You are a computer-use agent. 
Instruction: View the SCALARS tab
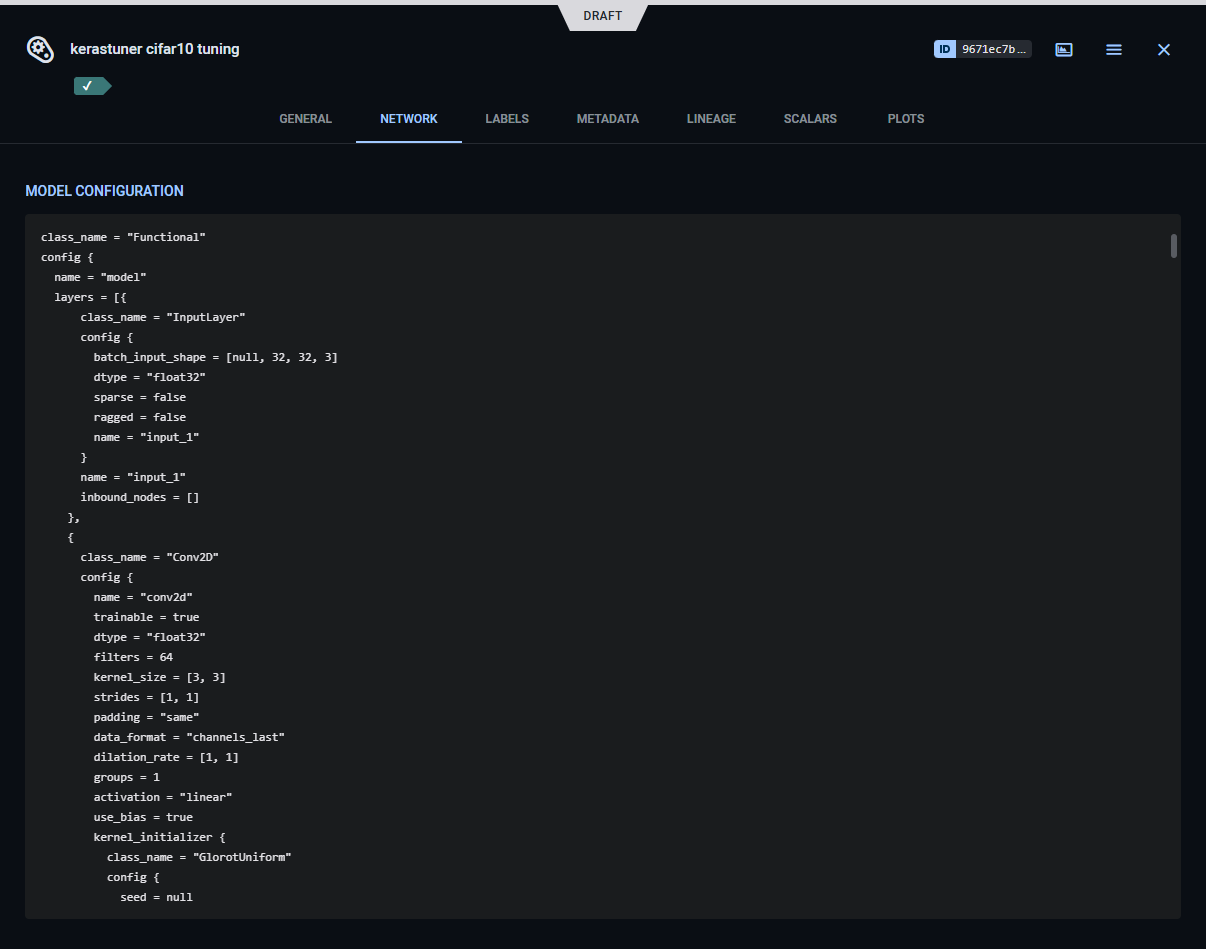coord(810,118)
